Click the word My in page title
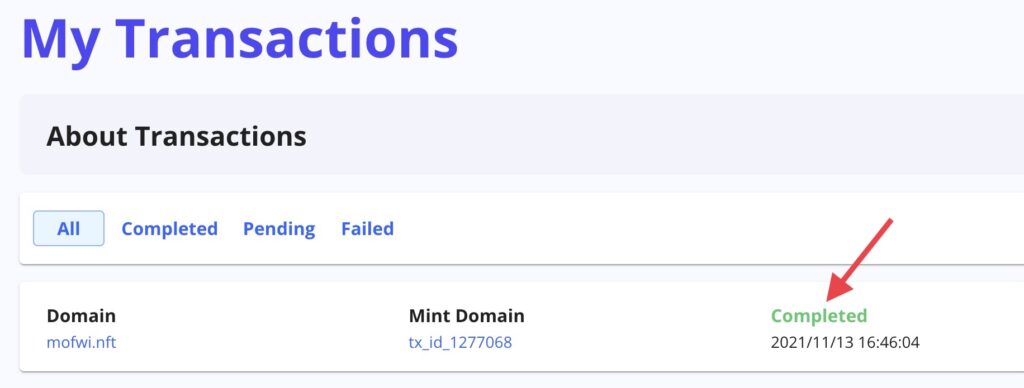 [61, 39]
